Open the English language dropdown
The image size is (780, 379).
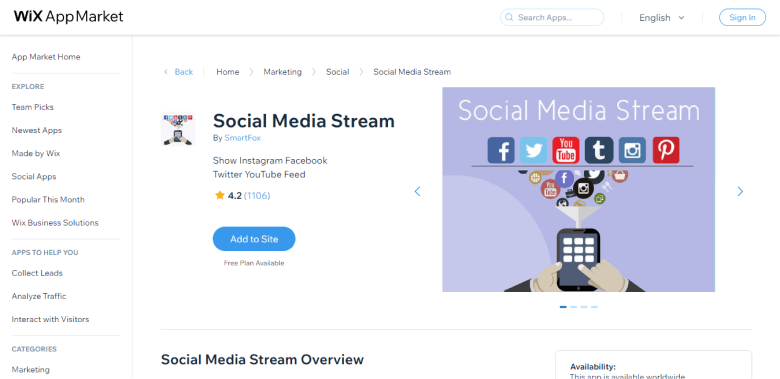point(662,18)
